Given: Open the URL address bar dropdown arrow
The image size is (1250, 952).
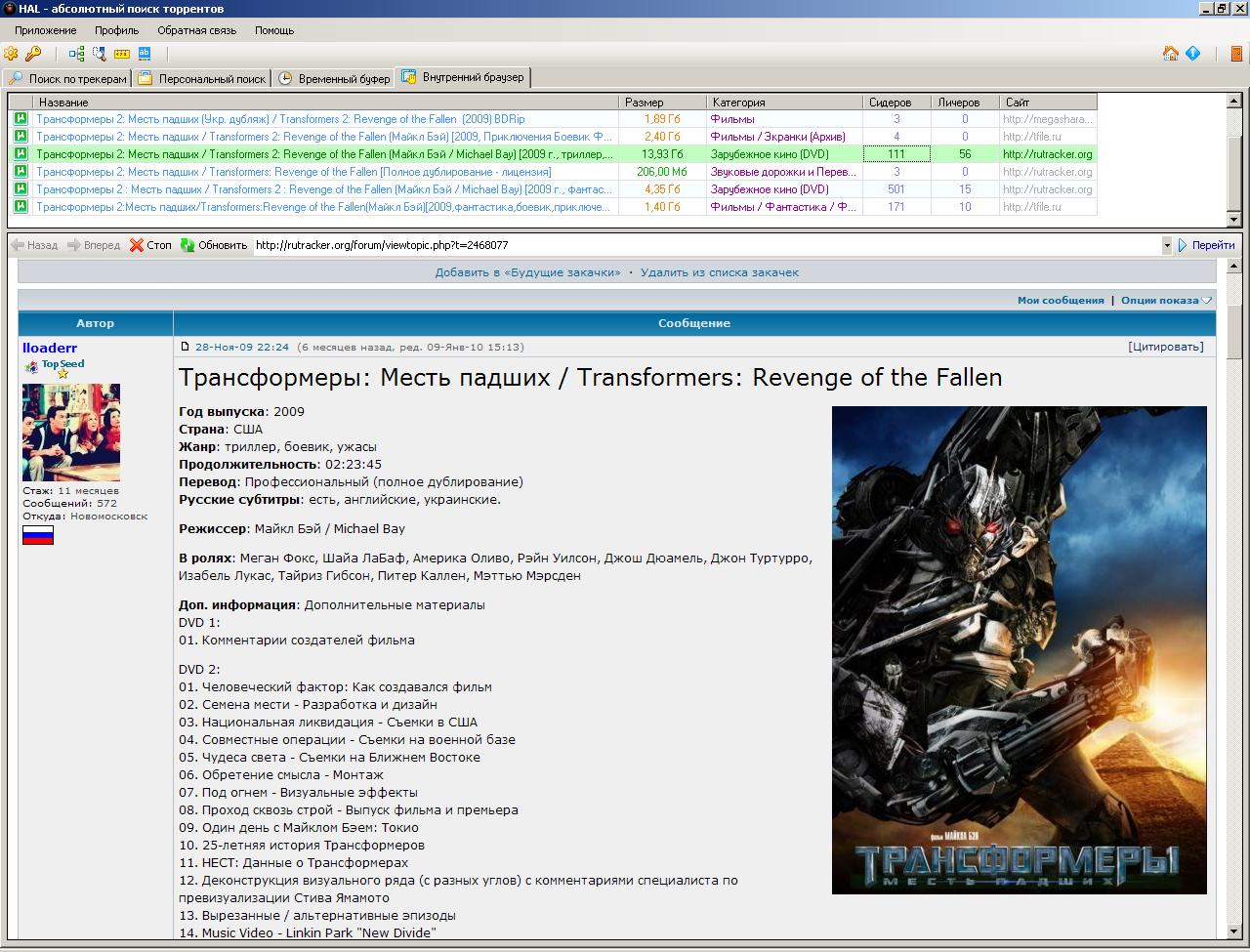Looking at the screenshot, I should point(1166,245).
